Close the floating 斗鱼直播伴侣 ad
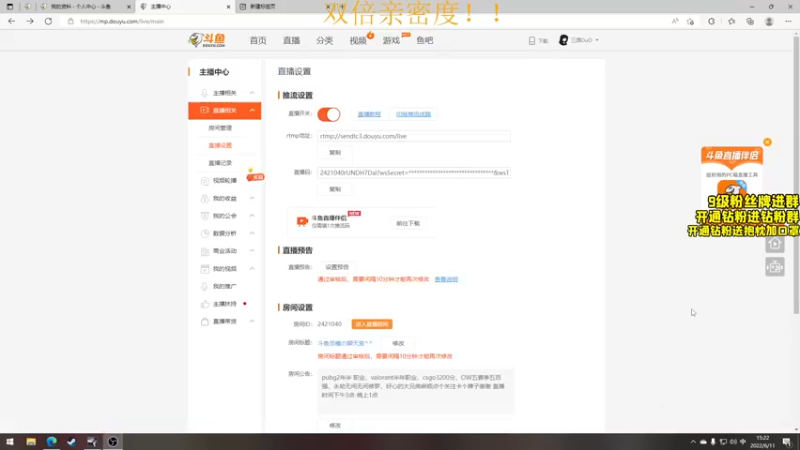800x450 pixels. [x=767, y=142]
